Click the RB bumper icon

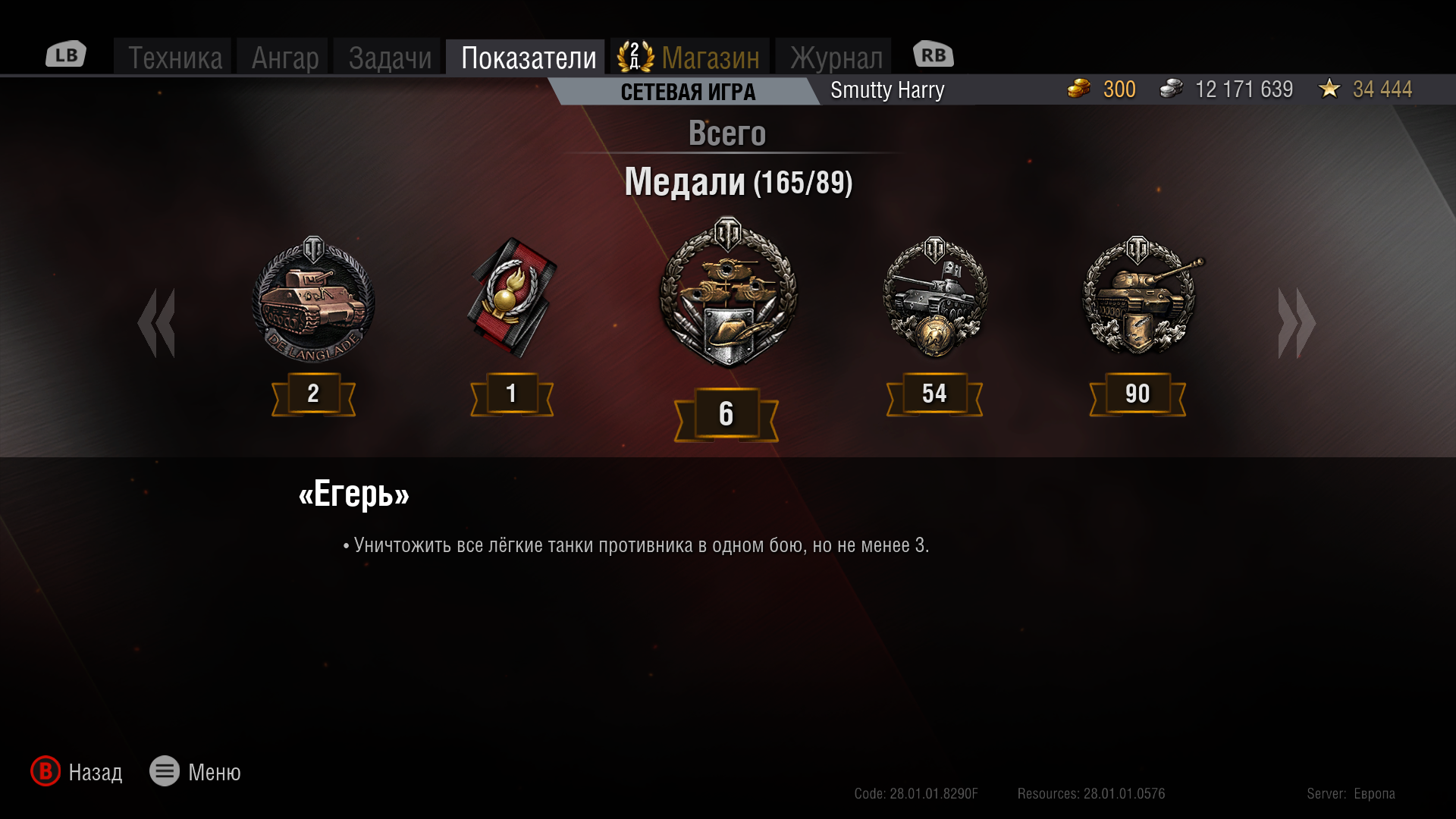coord(933,55)
